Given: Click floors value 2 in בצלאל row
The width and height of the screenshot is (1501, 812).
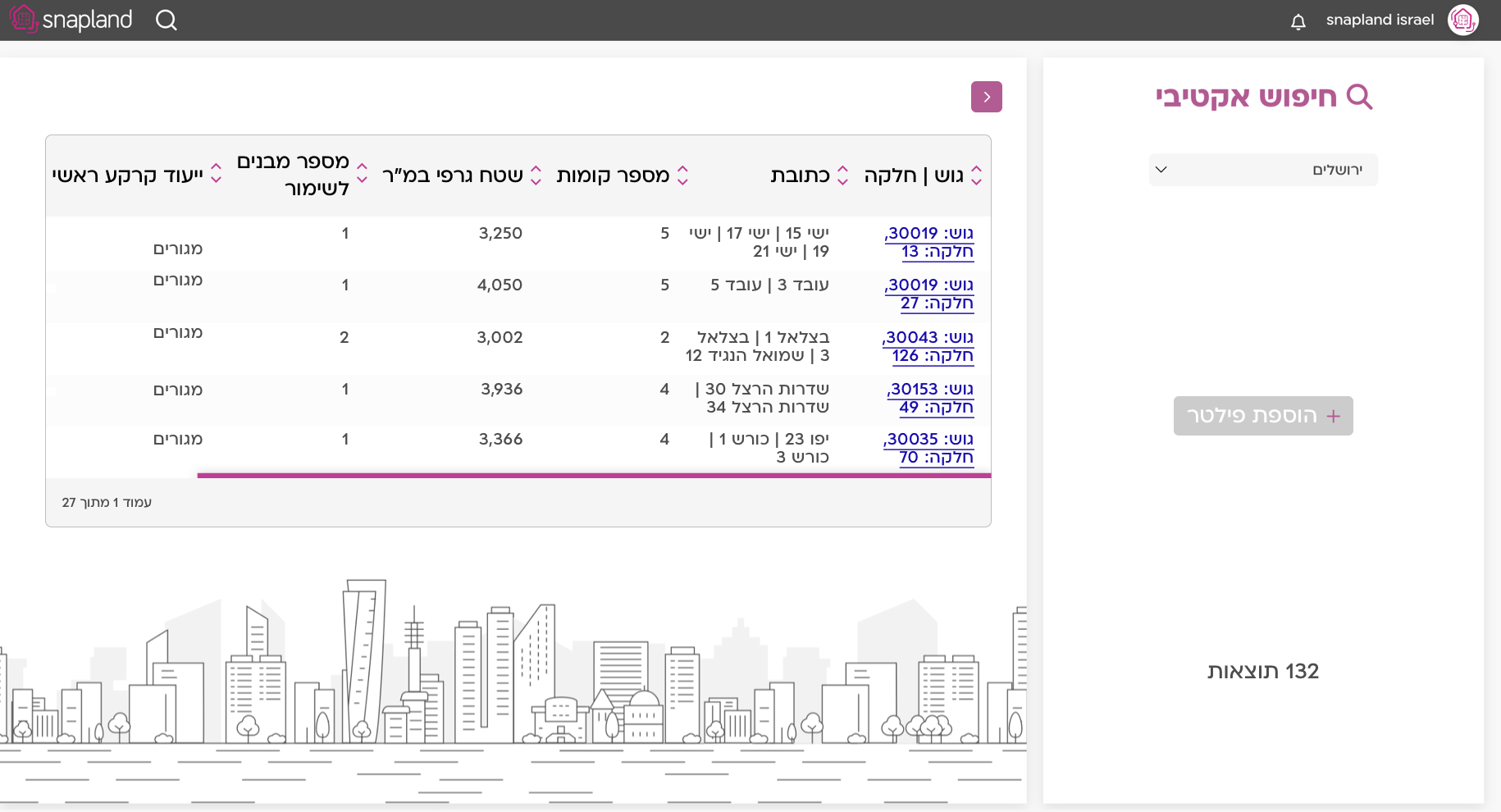Looking at the screenshot, I should 664,337.
